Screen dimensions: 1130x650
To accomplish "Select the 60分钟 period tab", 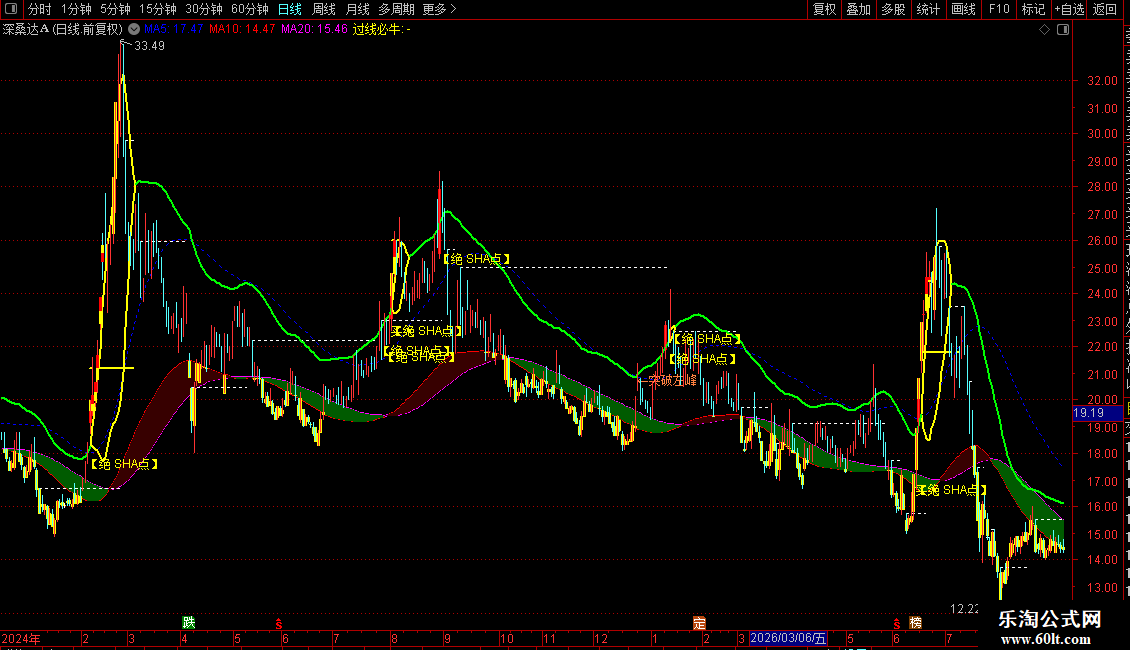I will point(250,9).
